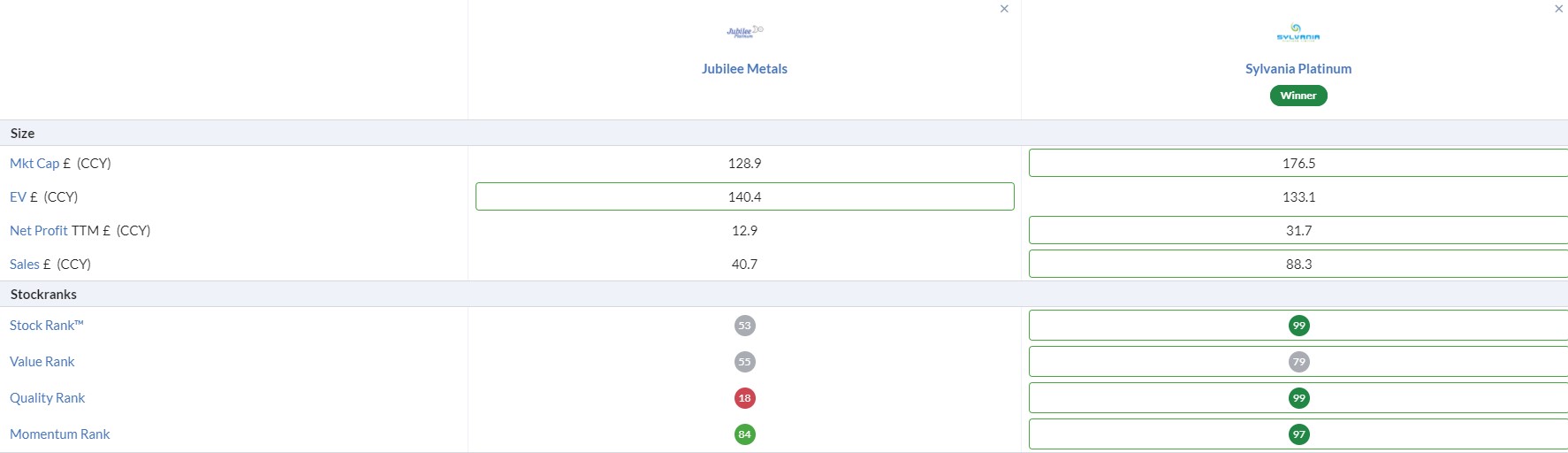This screenshot has height=453, width=1568.
Task: Open the Momentum Rank metric link
Action: coord(60,434)
